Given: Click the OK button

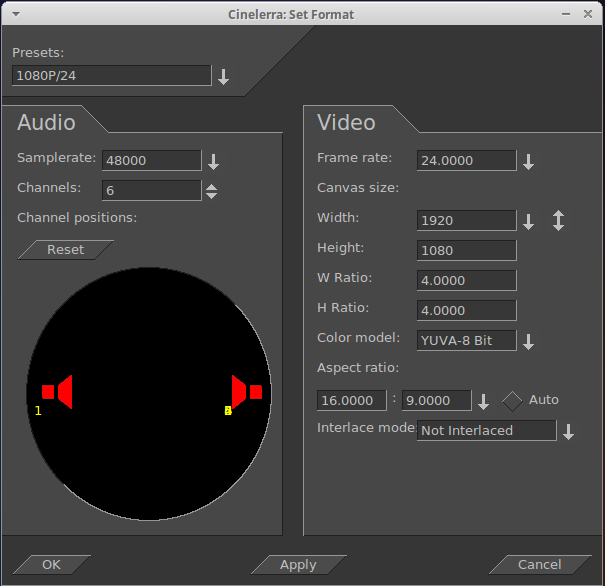Looking at the screenshot, I should [x=51, y=565].
